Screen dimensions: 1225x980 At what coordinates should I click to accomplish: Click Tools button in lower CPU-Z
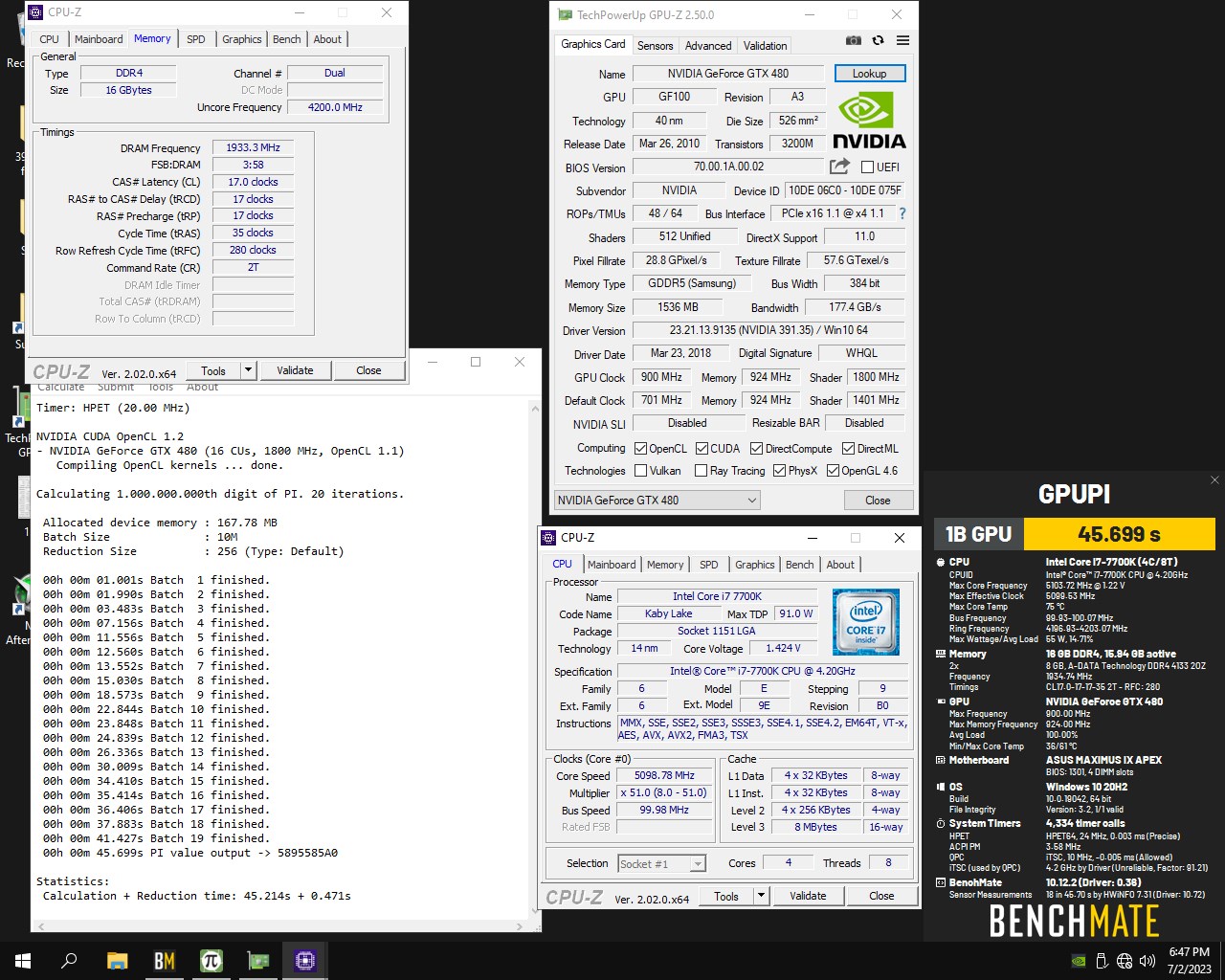tap(726, 896)
